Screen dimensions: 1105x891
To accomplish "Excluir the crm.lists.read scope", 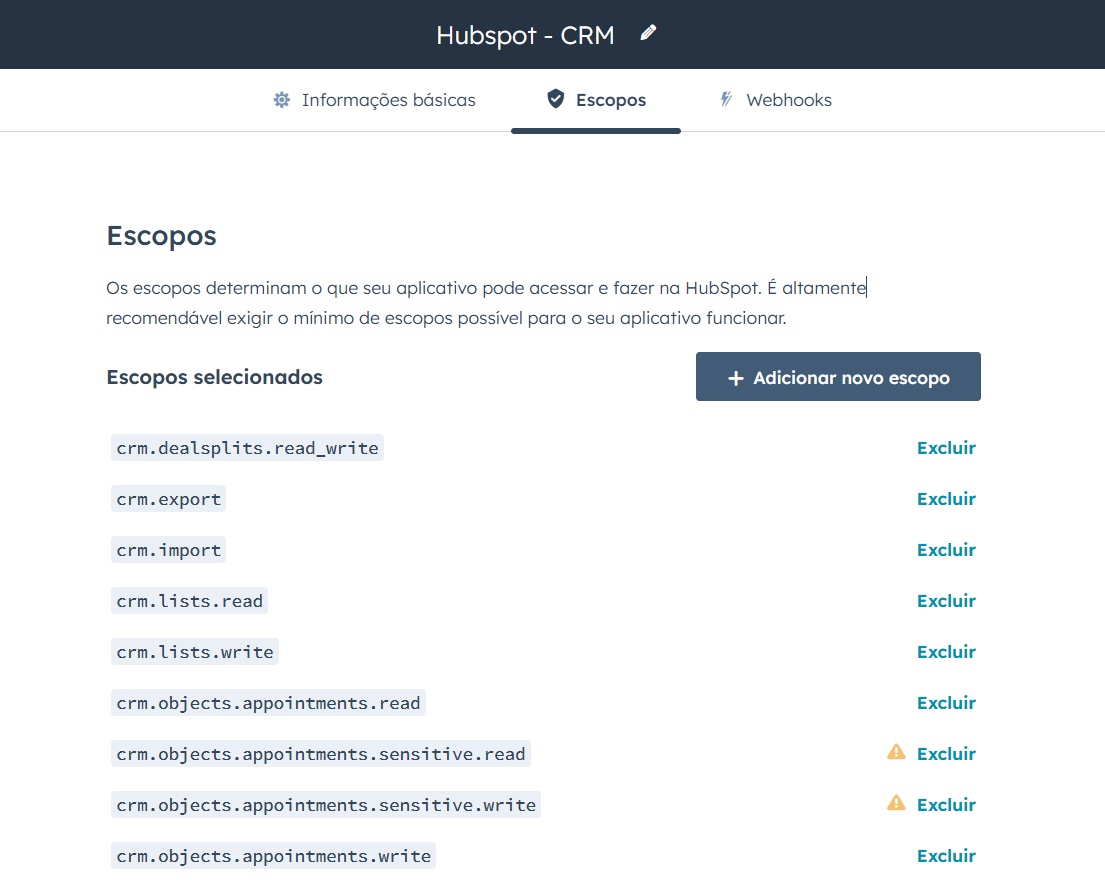I will pos(945,601).
